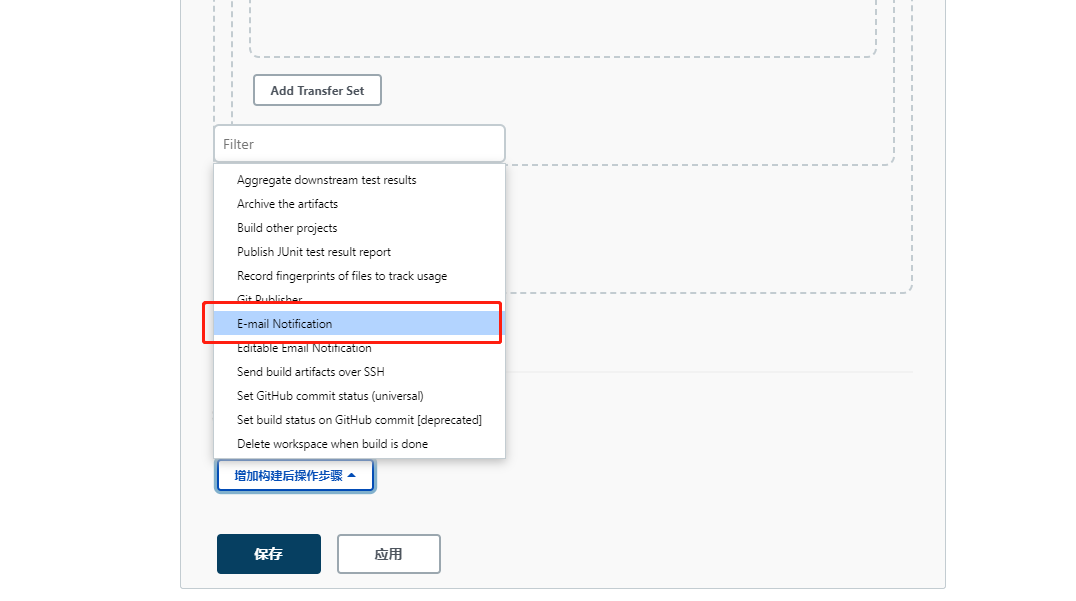This screenshot has width=1076, height=601.
Task: Save the configuration with 保存
Action: click(268, 554)
